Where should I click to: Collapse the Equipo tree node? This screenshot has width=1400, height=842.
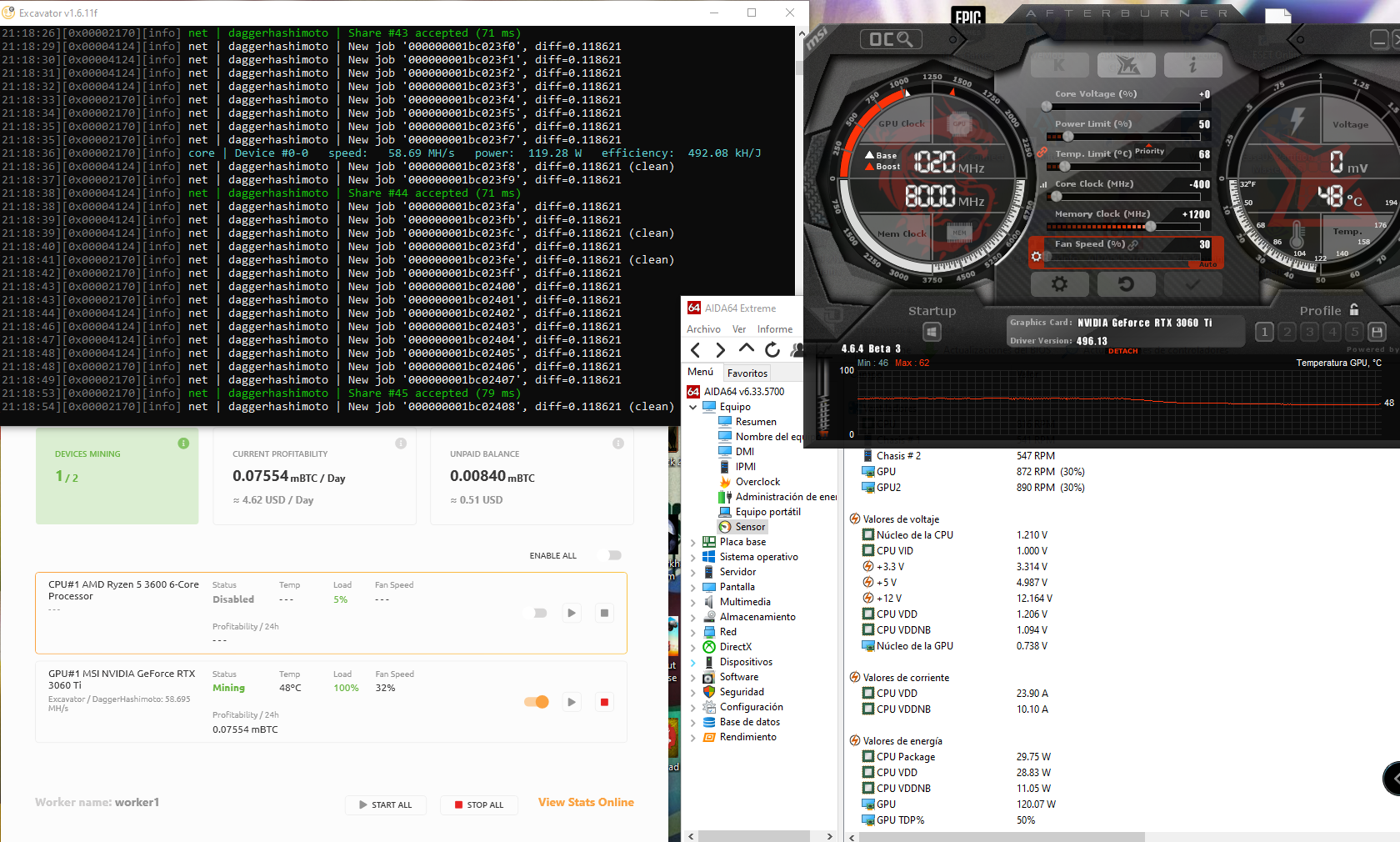[x=693, y=407]
